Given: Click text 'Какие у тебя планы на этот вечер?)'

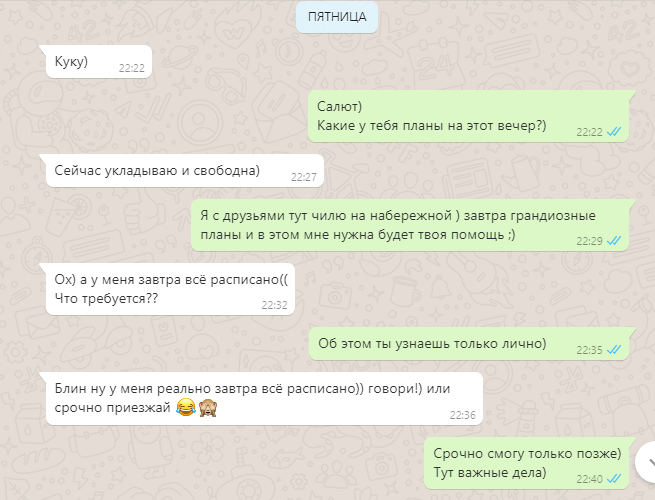Looking at the screenshot, I should pos(432,126).
